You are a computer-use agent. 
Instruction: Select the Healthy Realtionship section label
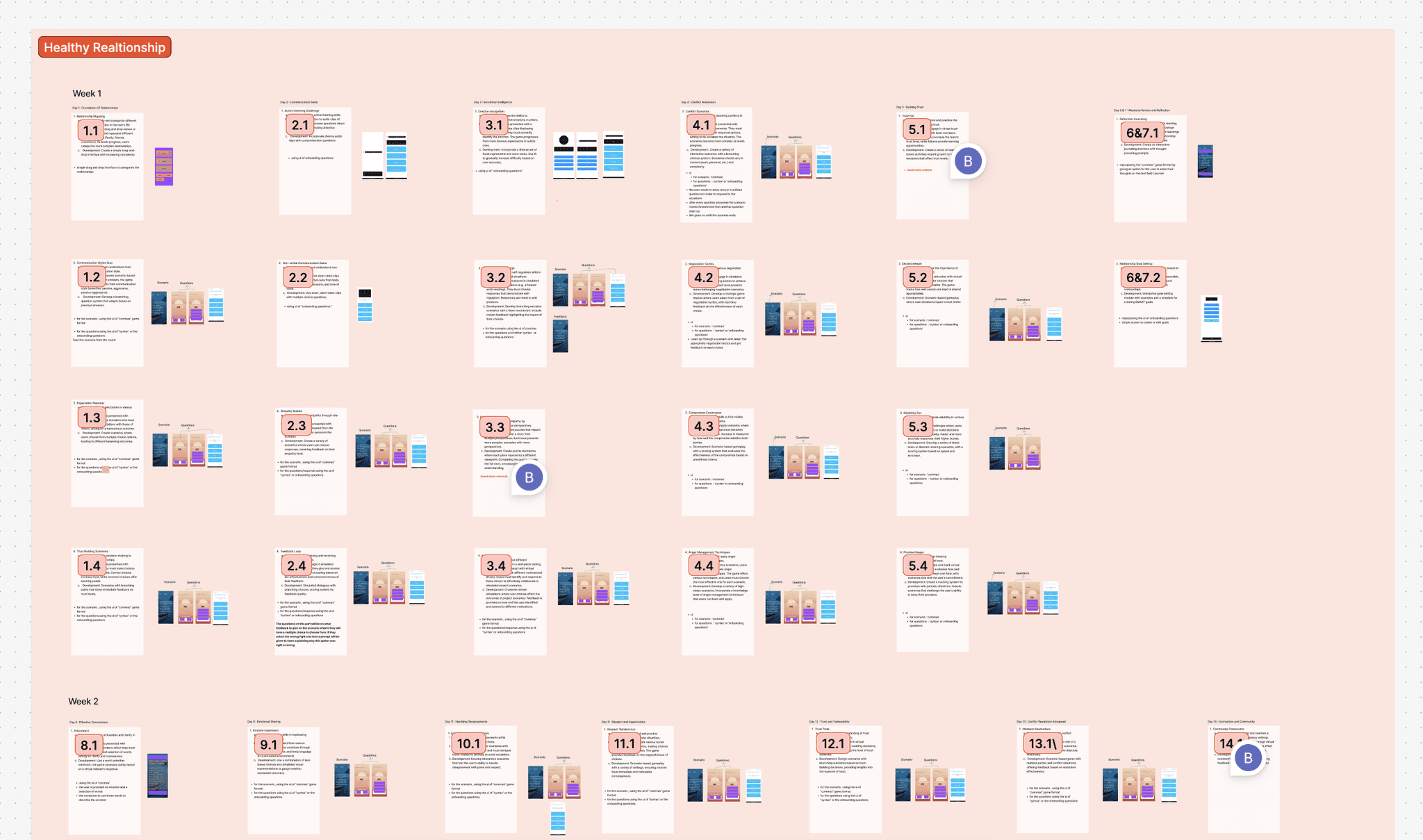105,47
